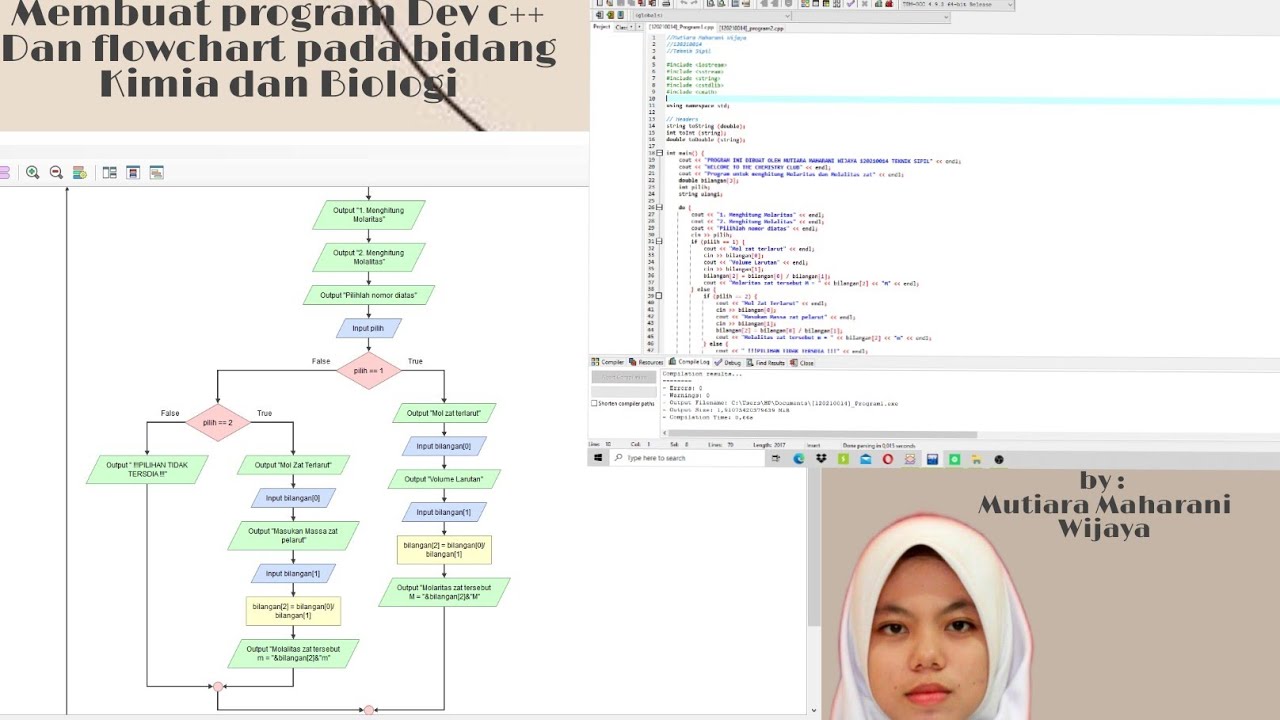This screenshot has height=720, width=1280.
Task: Enable Shorten compiler paths checkbox
Action: click(x=595, y=403)
